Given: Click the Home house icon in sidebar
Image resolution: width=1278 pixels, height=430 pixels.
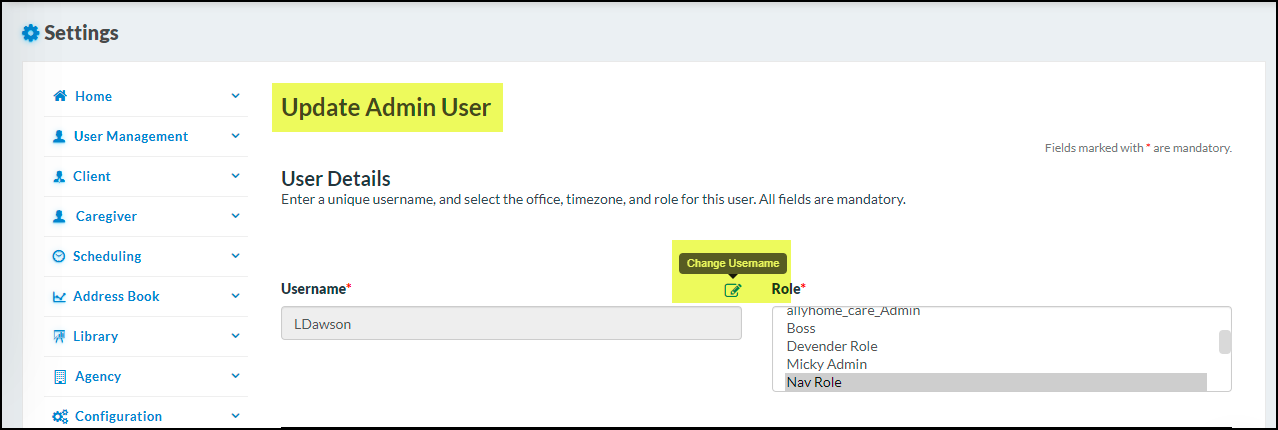Looking at the screenshot, I should click(60, 96).
